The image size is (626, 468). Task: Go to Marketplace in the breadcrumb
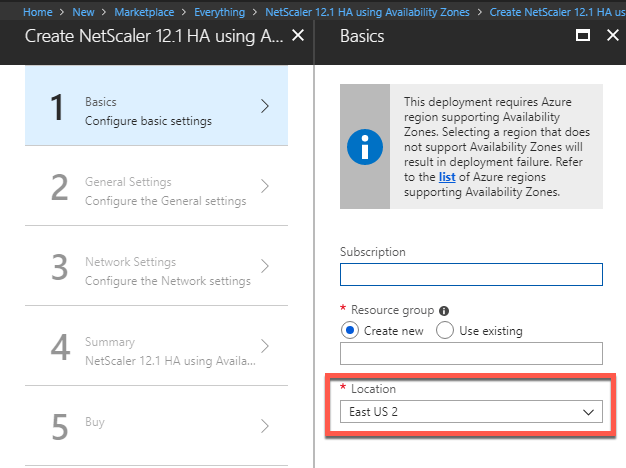click(x=144, y=12)
